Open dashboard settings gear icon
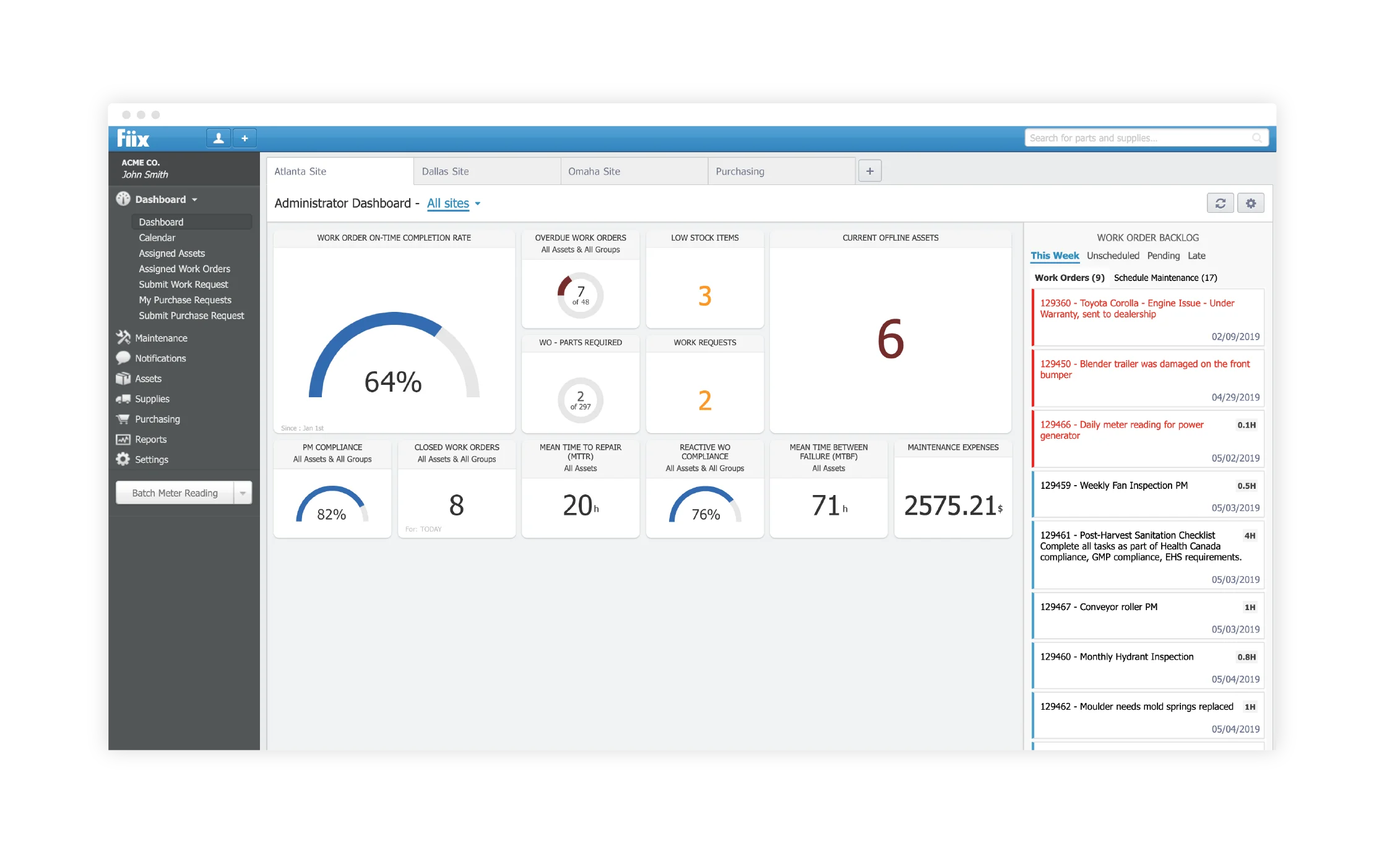 pos(1250,203)
